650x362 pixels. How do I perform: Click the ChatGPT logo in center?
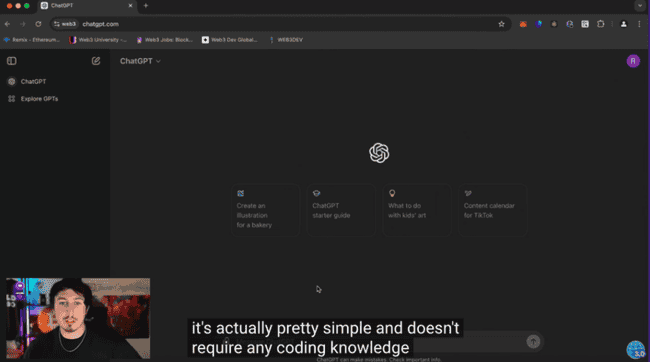coord(379,153)
